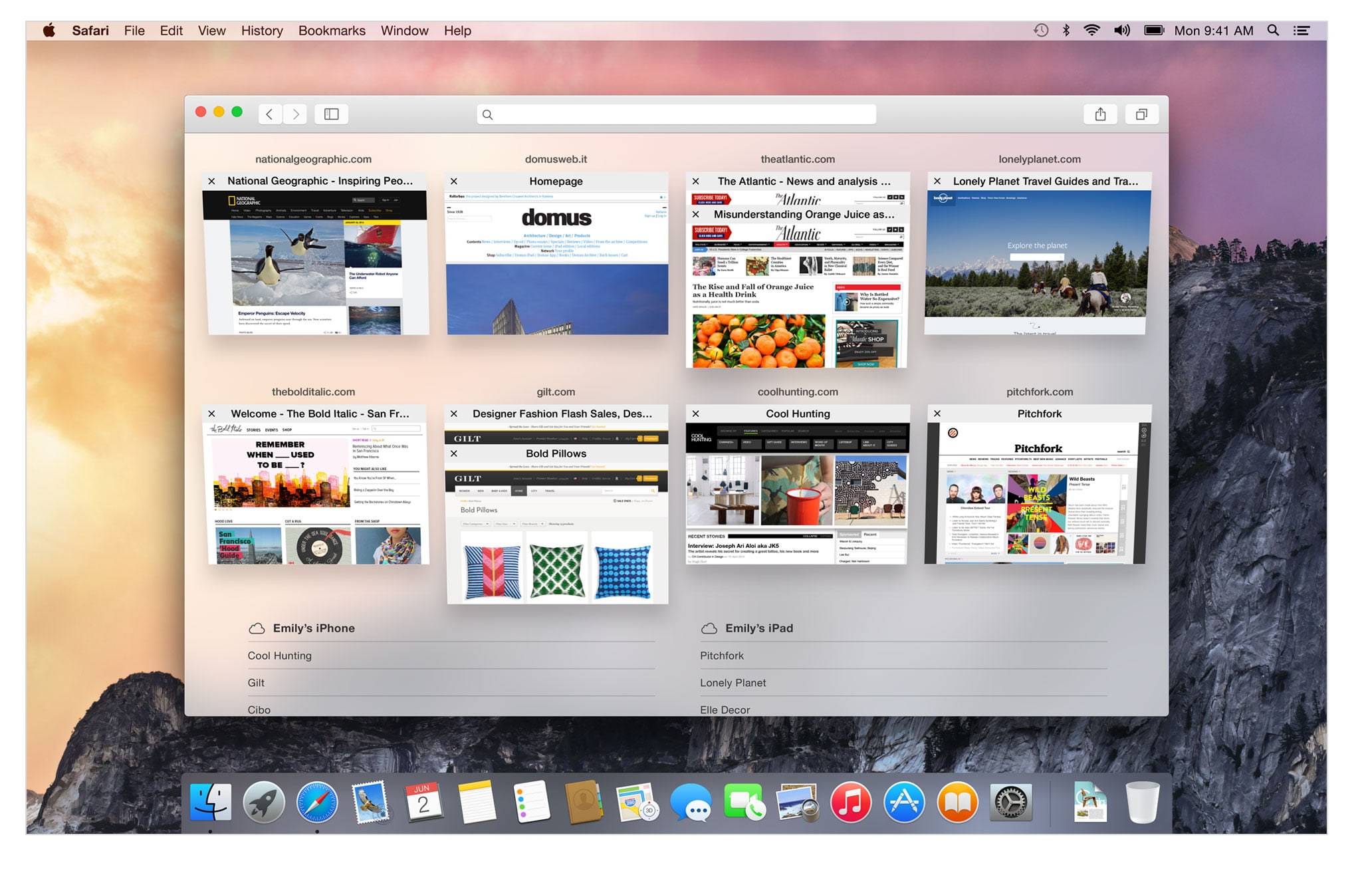Close the National Geographic tab

(x=212, y=180)
